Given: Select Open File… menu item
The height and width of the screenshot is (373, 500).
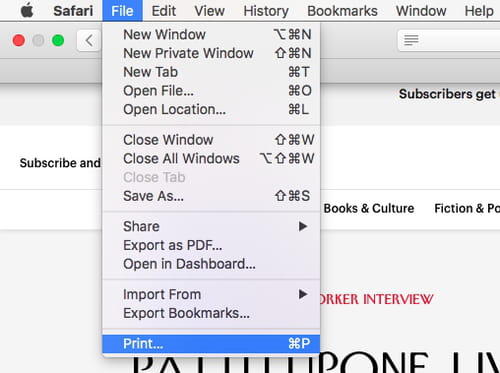Looking at the screenshot, I should (x=211, y=91).
